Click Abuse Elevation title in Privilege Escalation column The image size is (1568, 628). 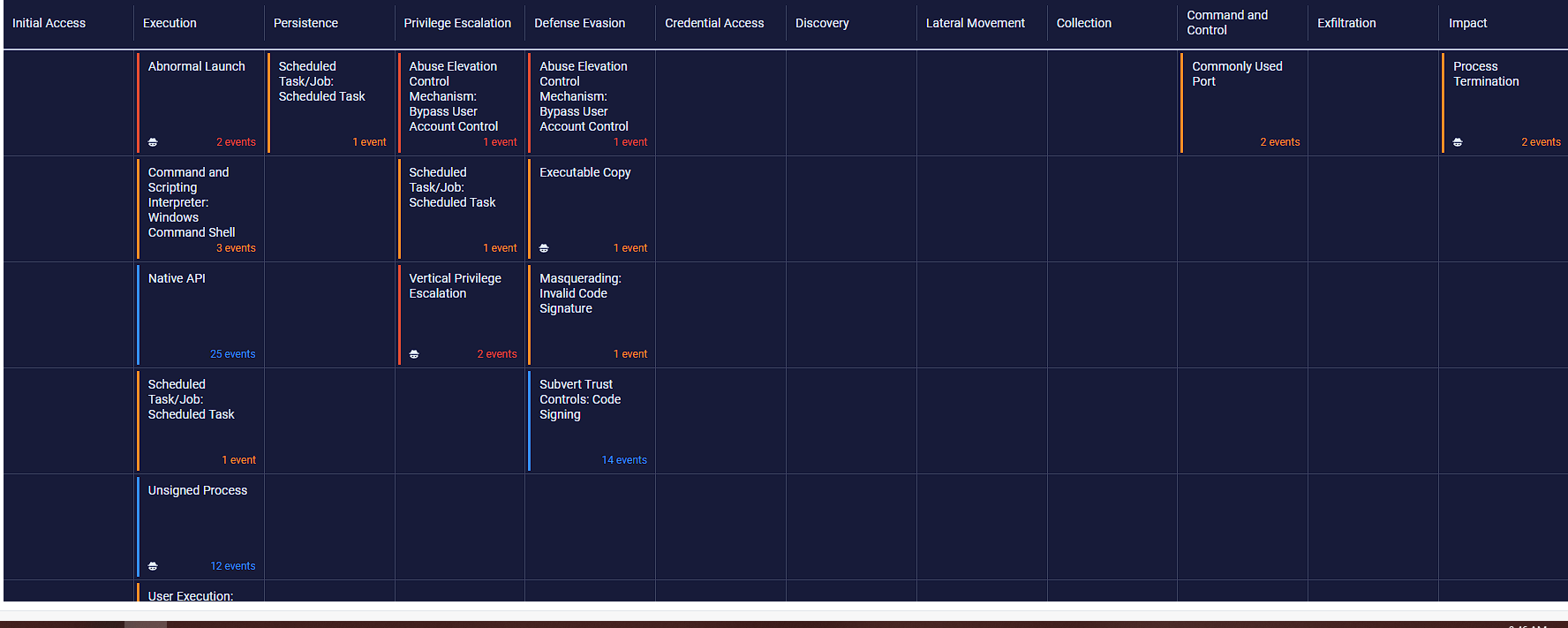[453, 96]
